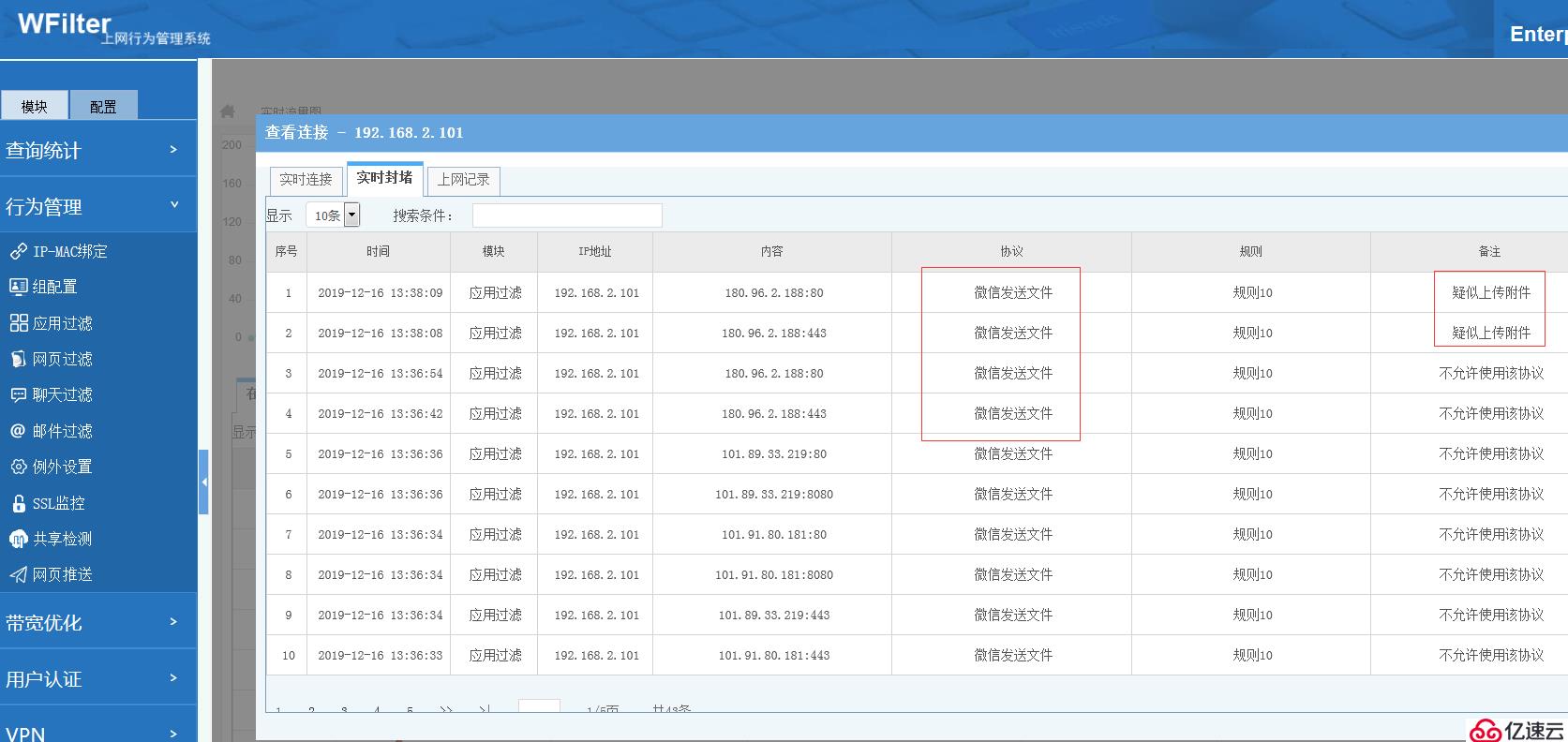Focus the 搜索条件 search field
The width and height of the screenshot is (1568, 742).
[x=567, y=215]
